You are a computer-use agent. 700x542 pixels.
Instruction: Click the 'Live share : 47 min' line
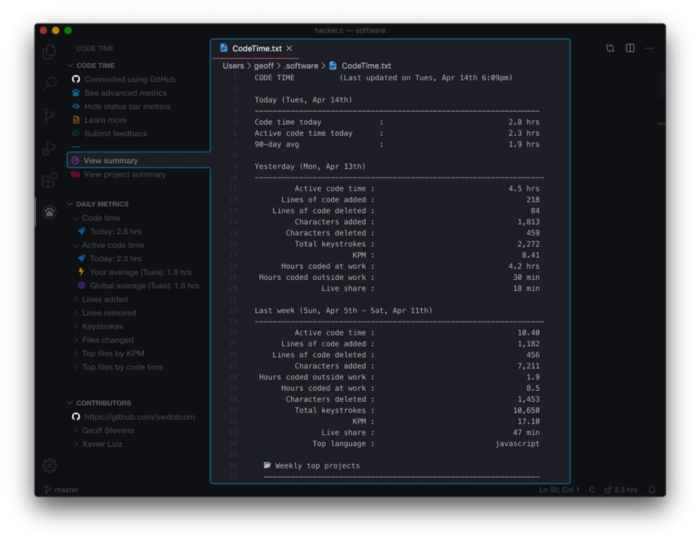click(x=430, y=432)
